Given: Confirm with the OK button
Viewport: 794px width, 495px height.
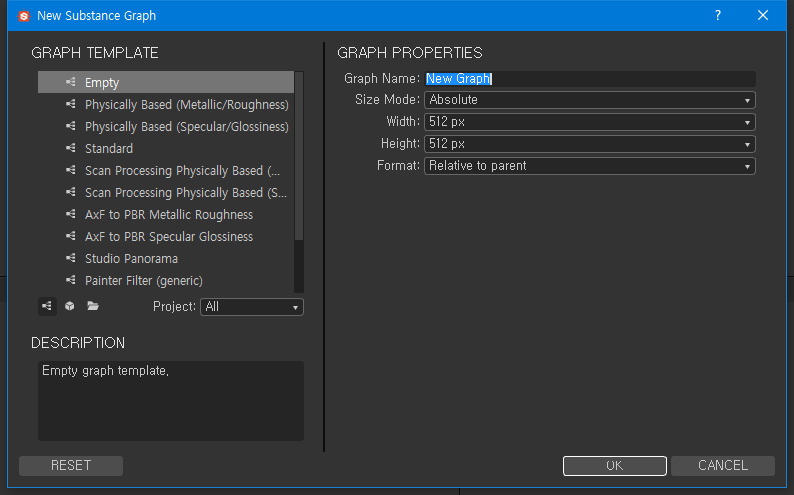Looking at the screenshot, I should [615, 466].
